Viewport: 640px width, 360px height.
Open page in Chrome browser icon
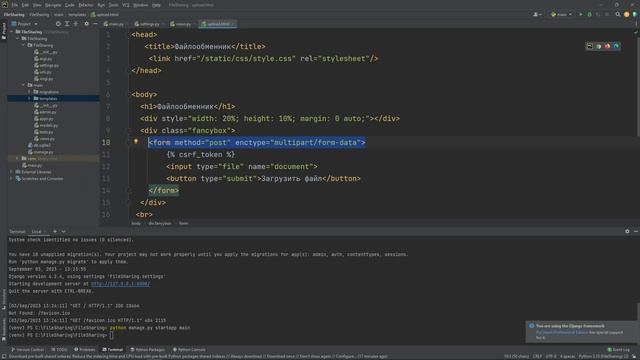pos(599,46)
